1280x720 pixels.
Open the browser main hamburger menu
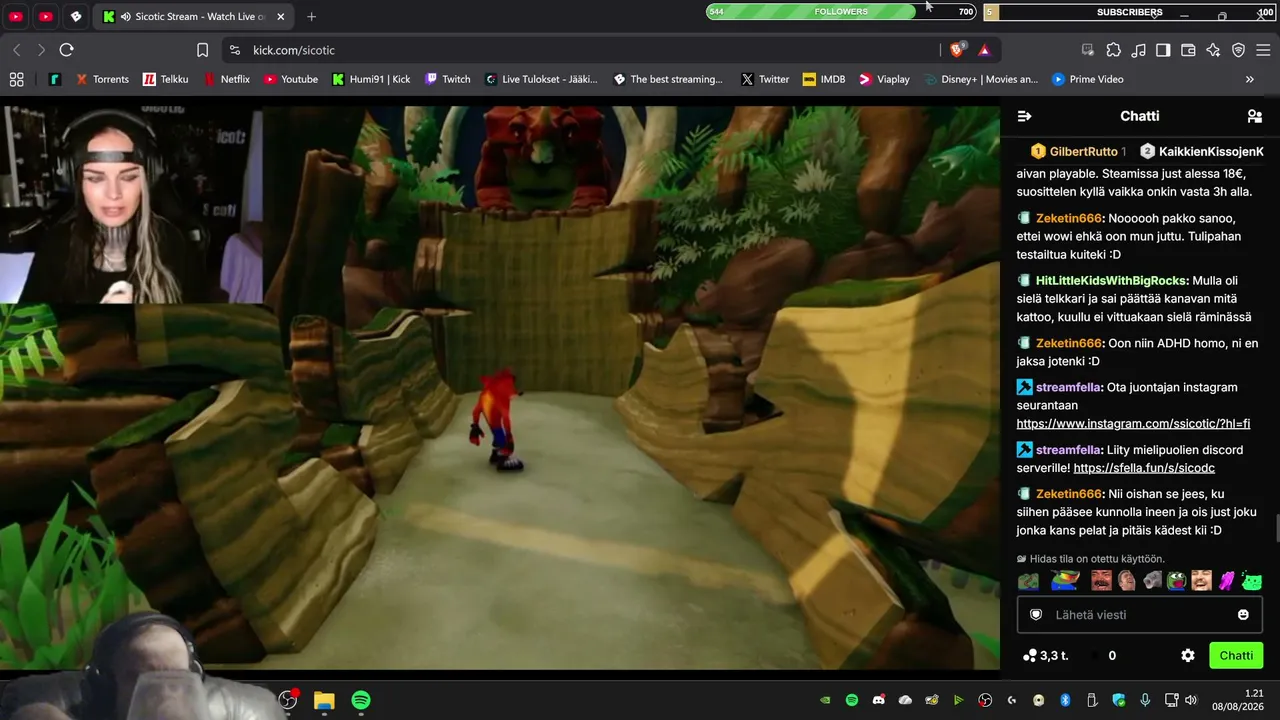point(1263,50)
